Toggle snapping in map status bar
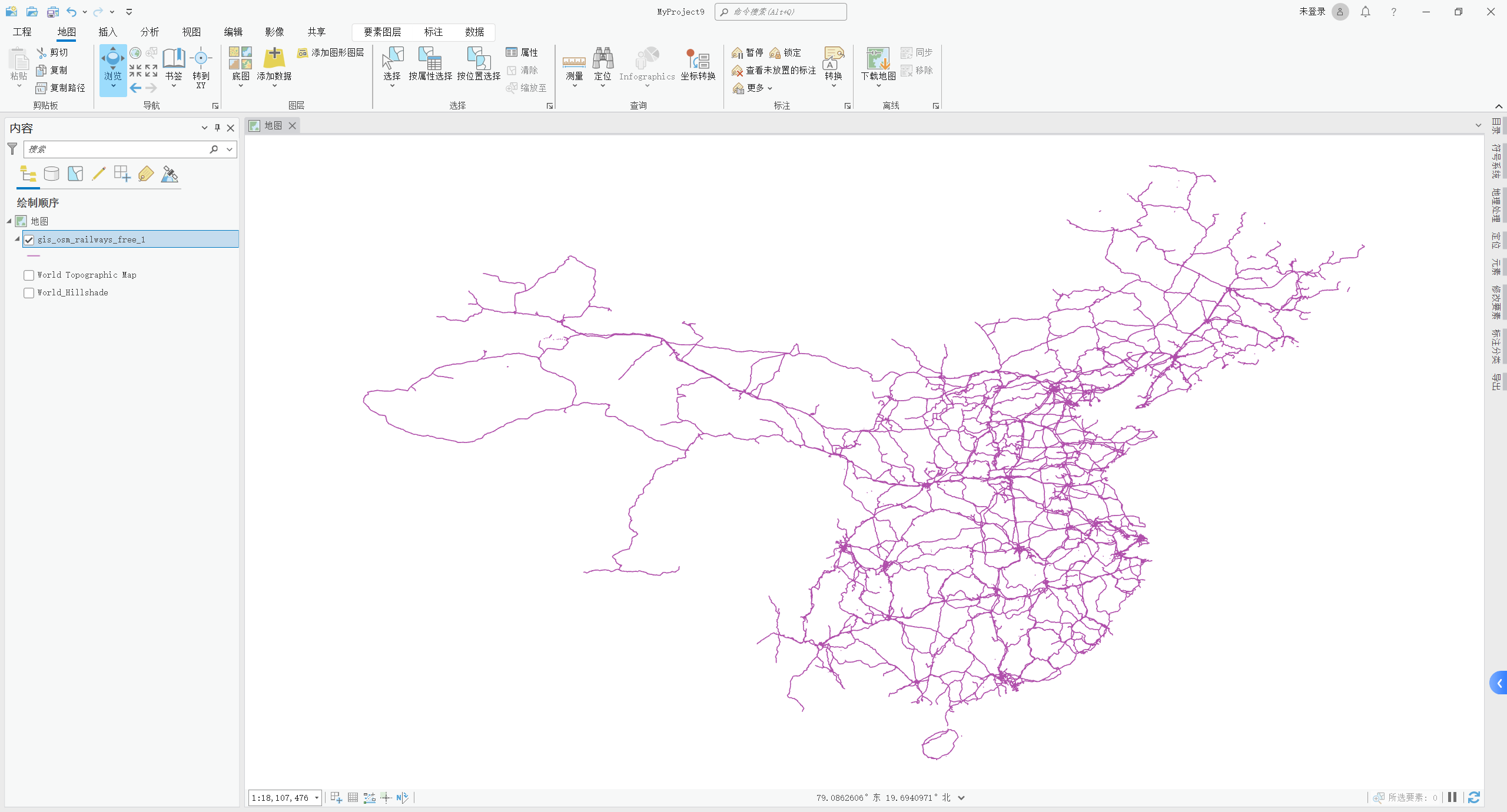This screenshot has height=812, width=1507. coord(336,797)
